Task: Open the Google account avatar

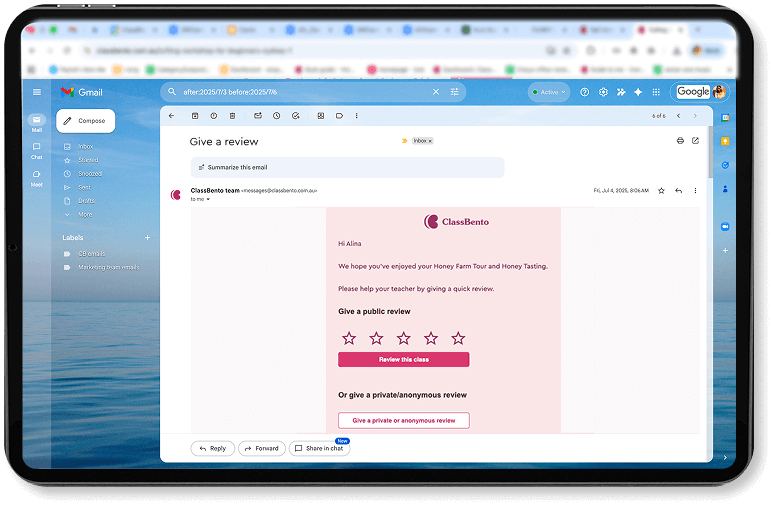Action: point(719,92)
